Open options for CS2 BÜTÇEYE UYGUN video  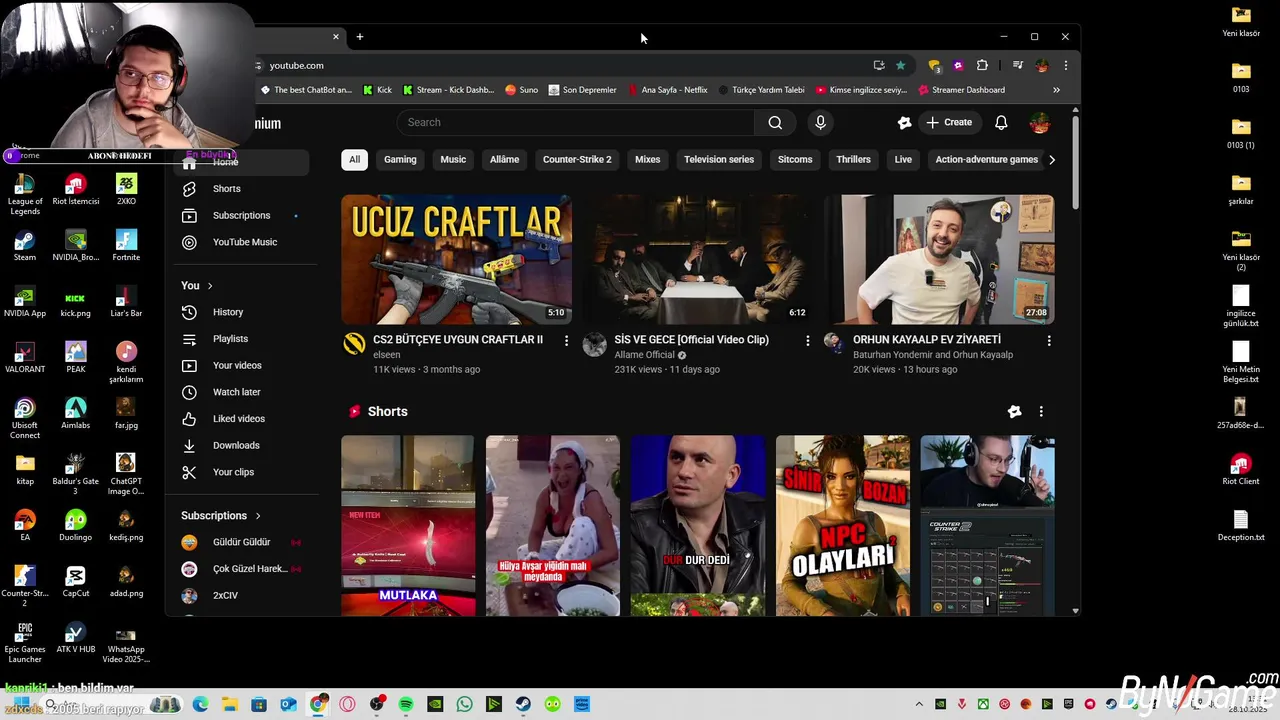pyautogui.click(x=566, y=341)
